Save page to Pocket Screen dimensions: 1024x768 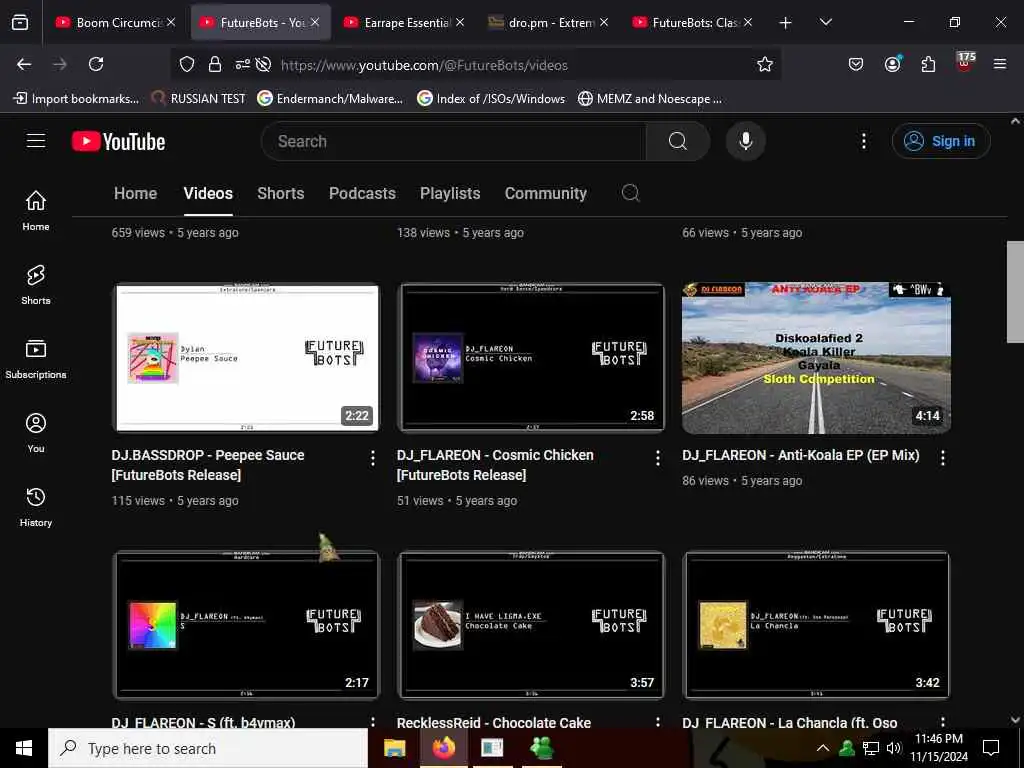tap(856, 65)
